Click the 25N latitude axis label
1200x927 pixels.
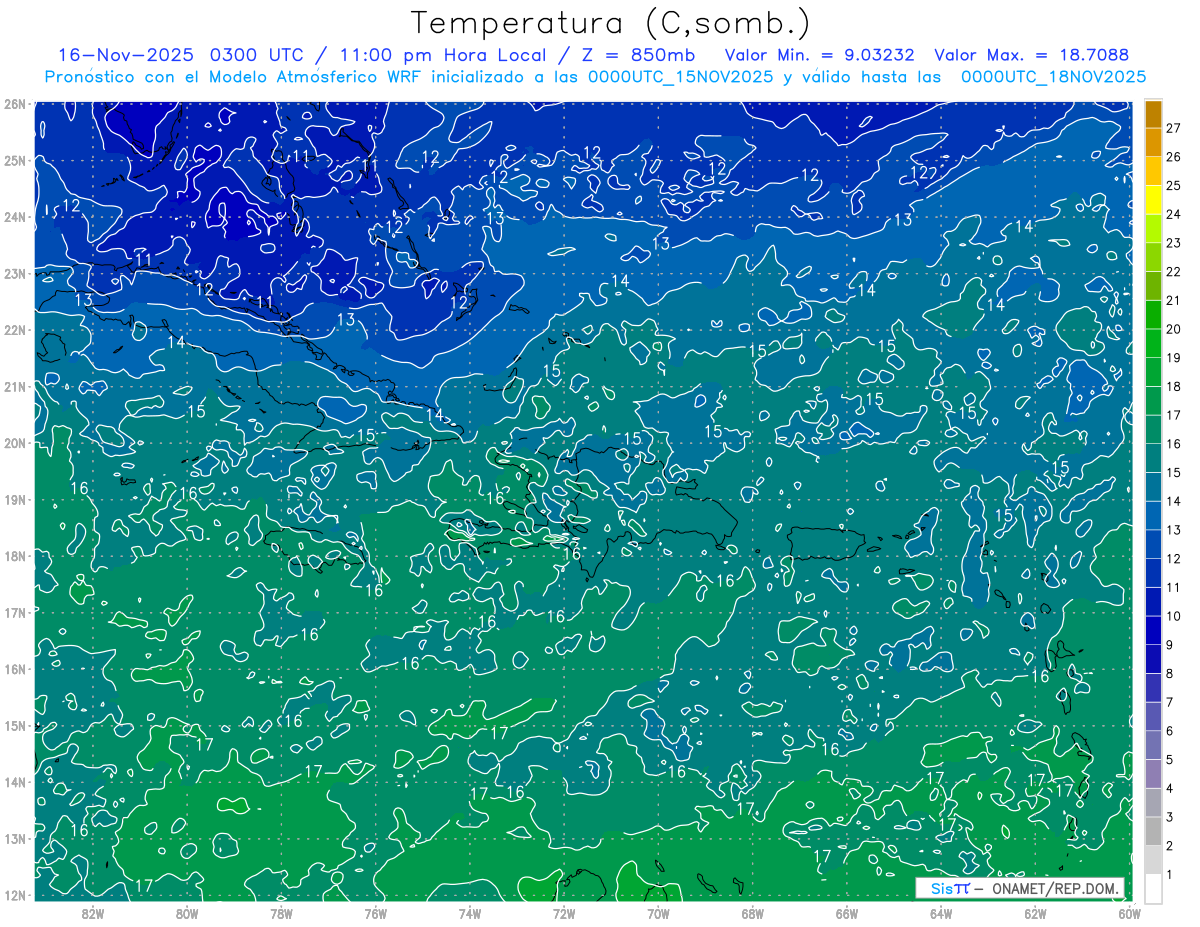coord(14,160)
